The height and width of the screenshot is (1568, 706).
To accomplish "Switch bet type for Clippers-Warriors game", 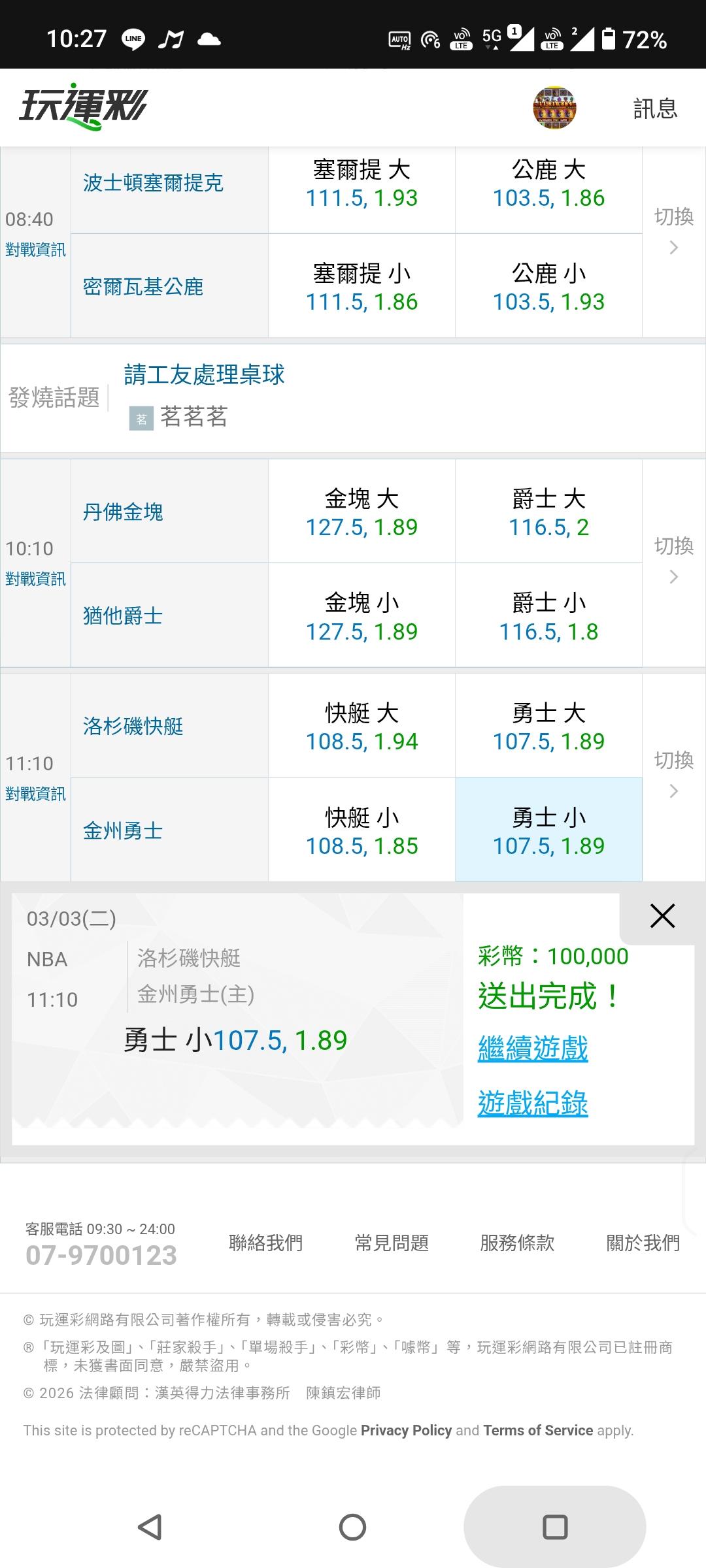I will pyautogui.click(x=674, y=774).
